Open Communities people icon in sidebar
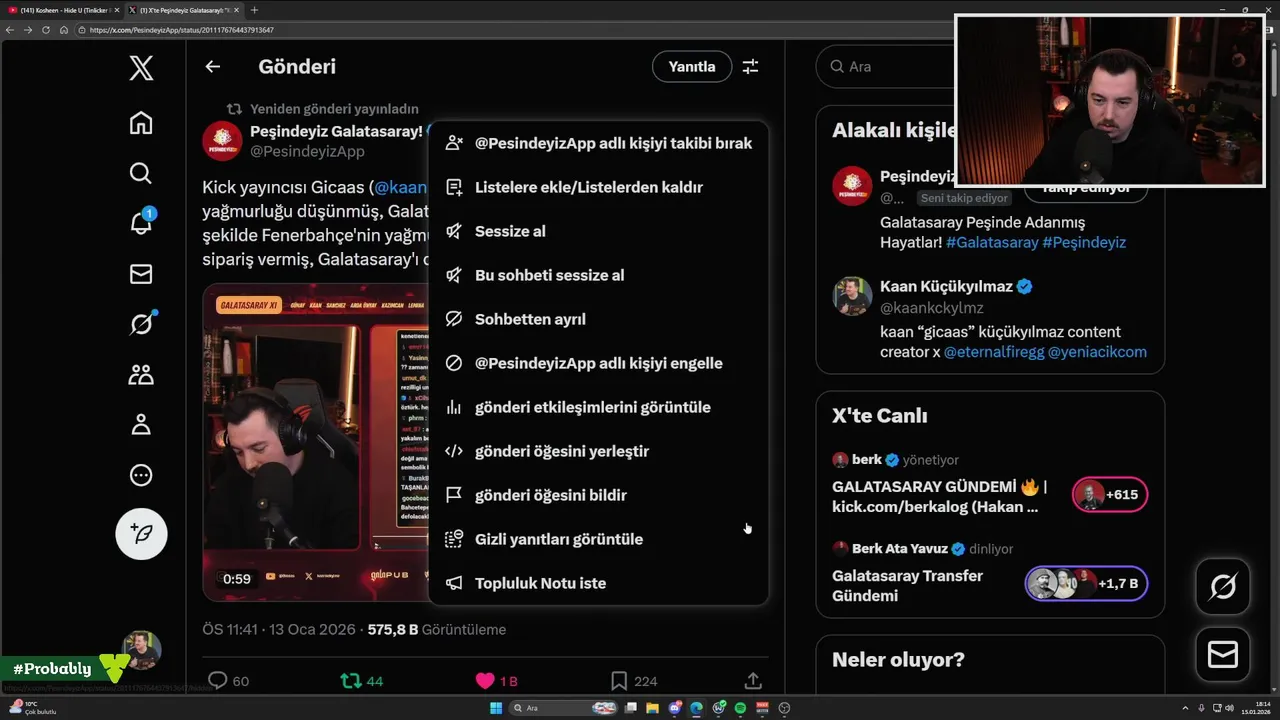This screenshot has width=1280, height=720. [141, 375]
